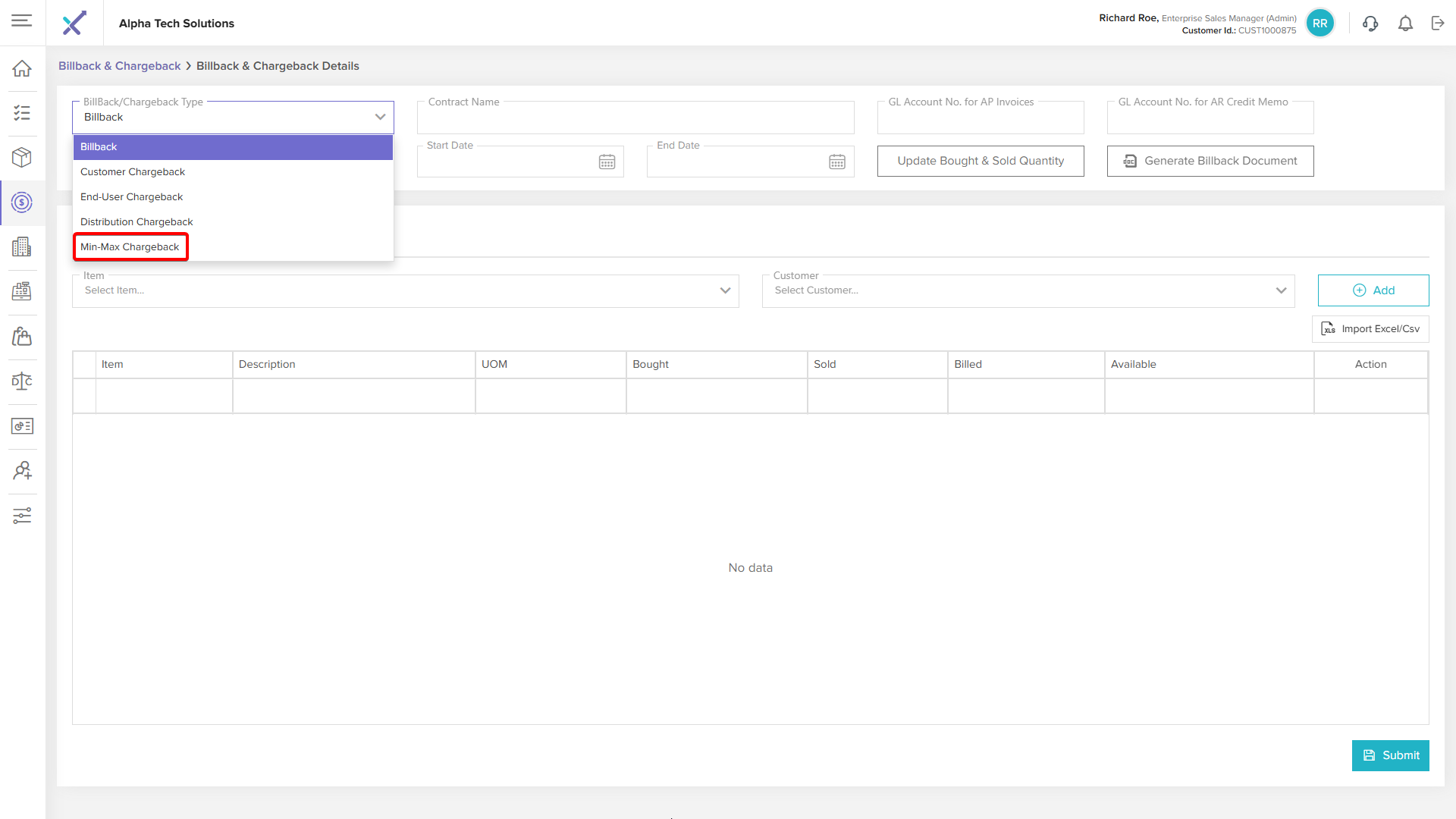
Task: Expand the Select Item dropdown
Action: (725, 290)
